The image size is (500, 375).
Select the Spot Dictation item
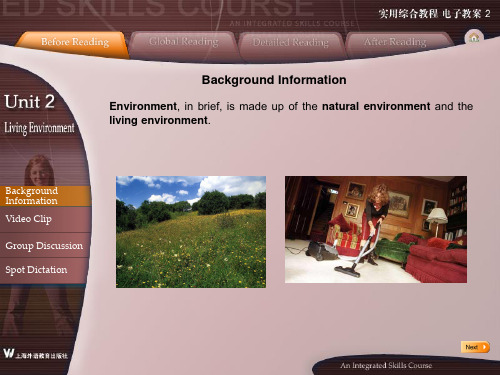click(44, 270)
